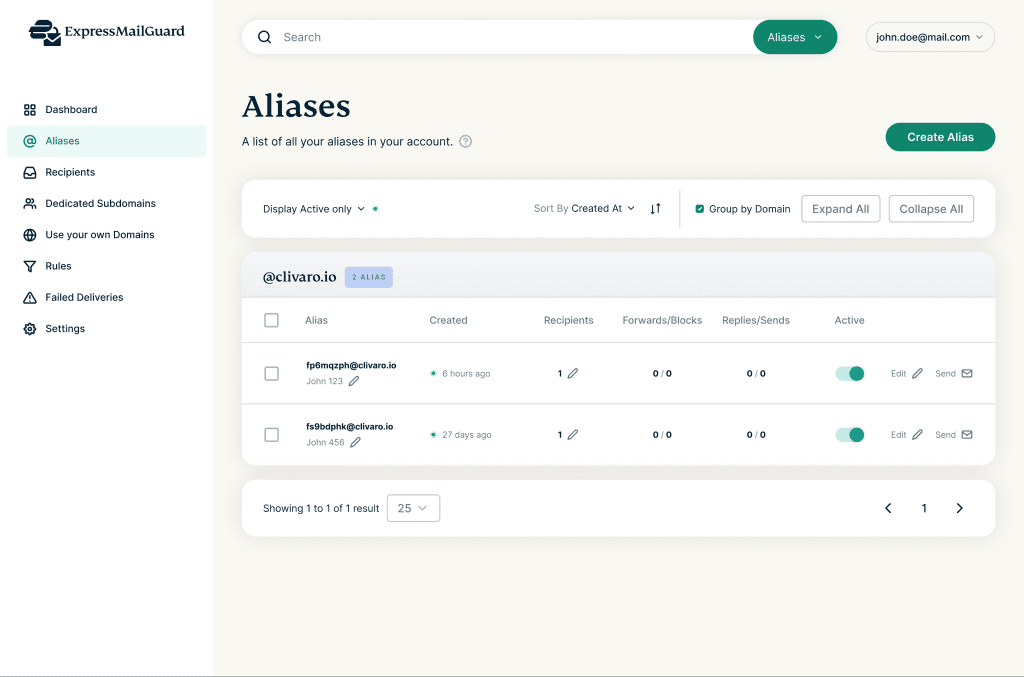Collapse all domain groups
Image resolution: width=1024 pixels, height=677 pixels.
pyautogui.click(x=930, y=208)
